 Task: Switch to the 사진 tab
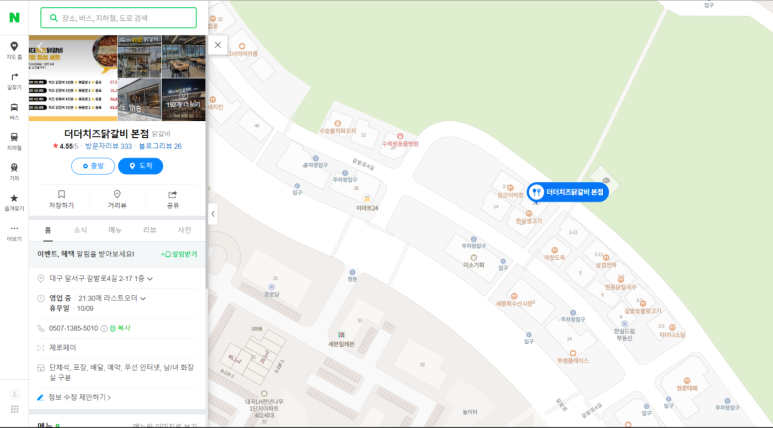(184, 230)
